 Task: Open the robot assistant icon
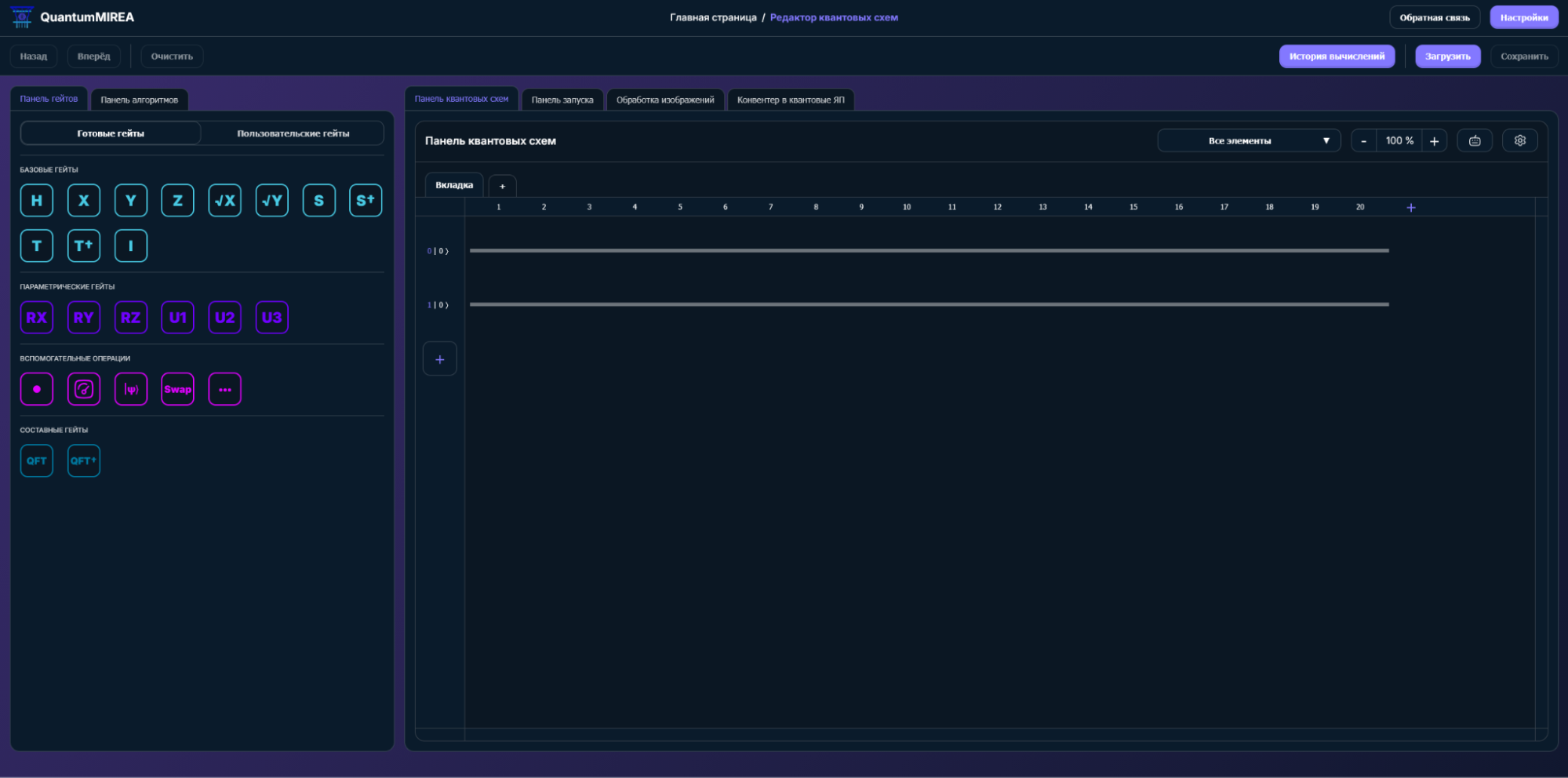point(1475,140)
